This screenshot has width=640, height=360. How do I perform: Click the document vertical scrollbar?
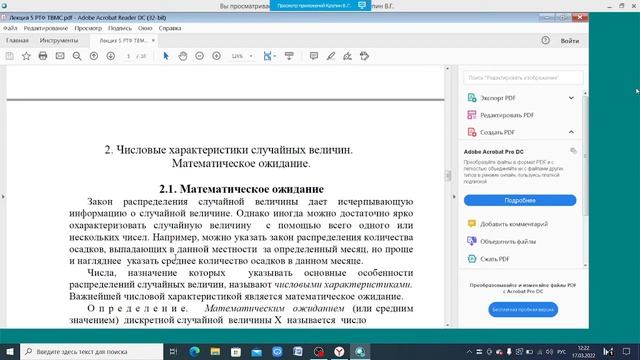tap(447, 176)
